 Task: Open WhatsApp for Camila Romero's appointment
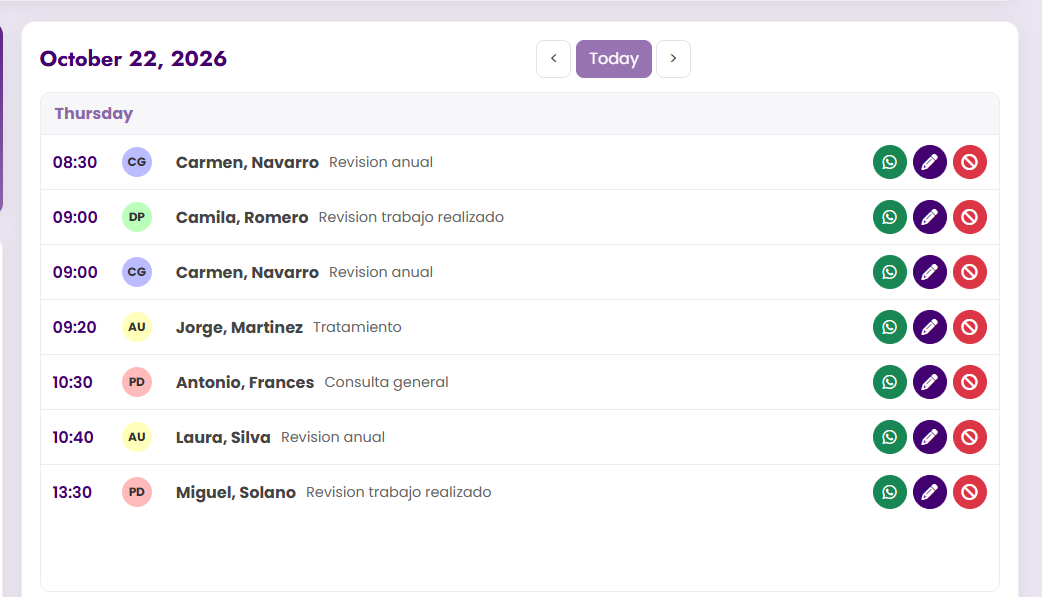889,217
